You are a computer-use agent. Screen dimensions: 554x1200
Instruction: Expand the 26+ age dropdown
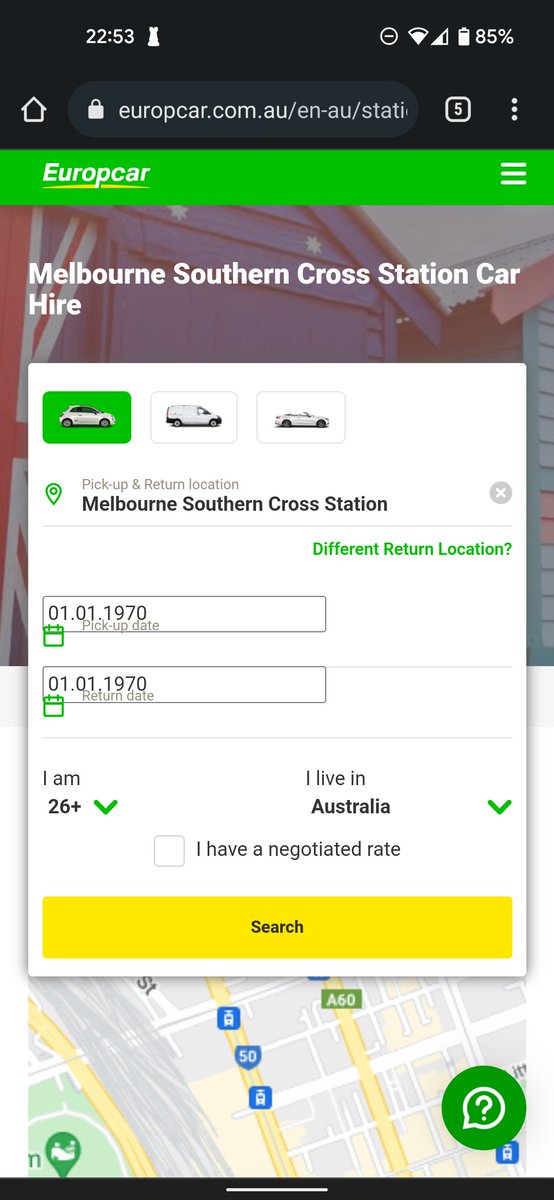coord(83,806)
